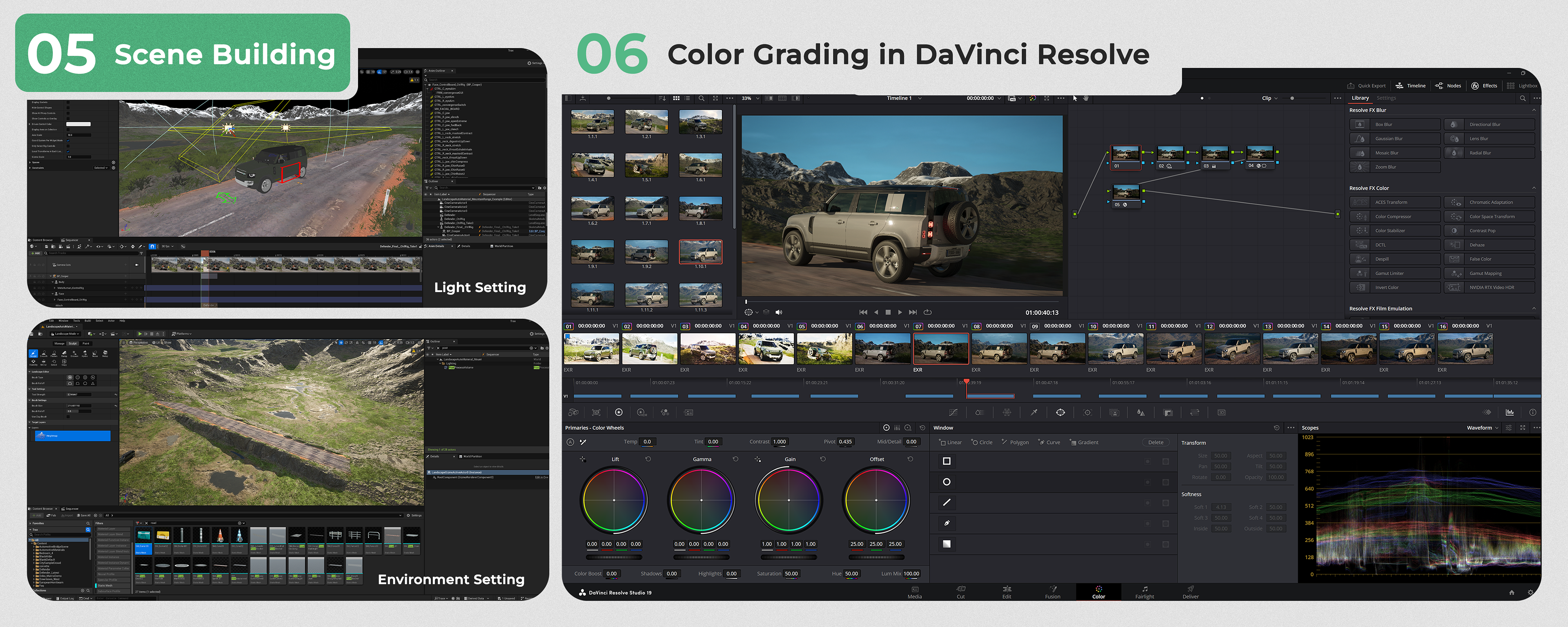Open the Curves palette in DaVinci Resolve
1568x627 pixels.
(x=953, y=413)
